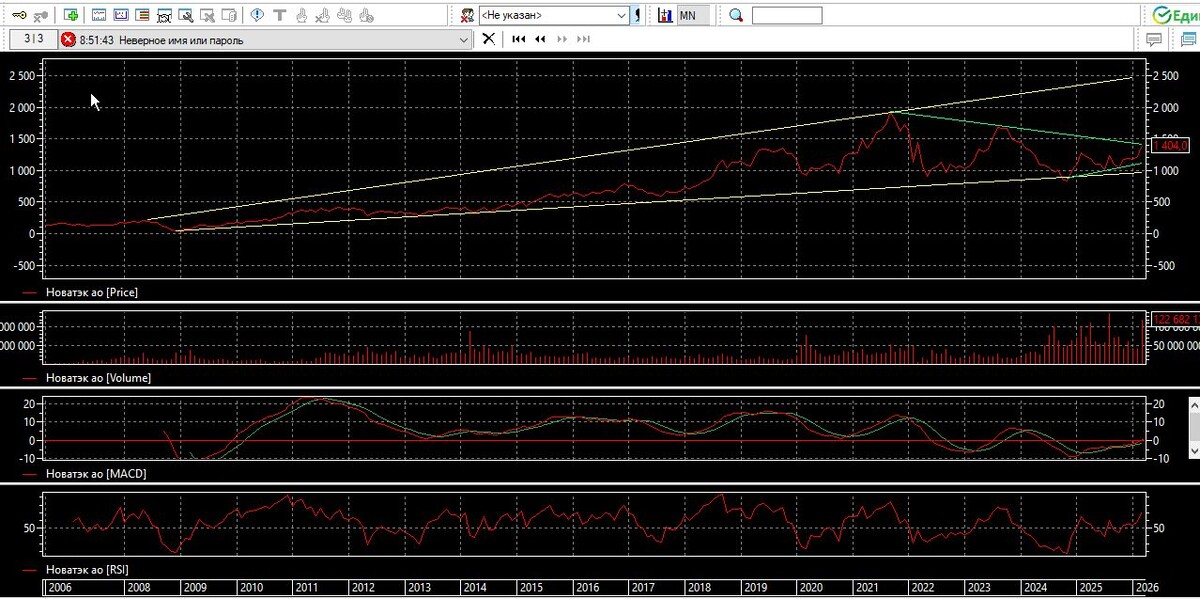This screenshot has height=599, width=1200.
Task: Click the 2021 year label on time axis
Action: (867, 587)
